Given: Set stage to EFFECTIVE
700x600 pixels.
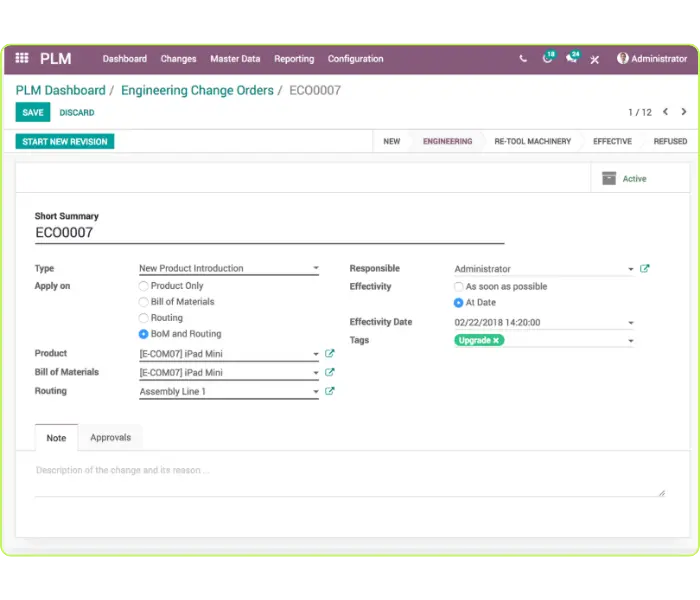Looking at the screenshot, I should tap(612, 142).
